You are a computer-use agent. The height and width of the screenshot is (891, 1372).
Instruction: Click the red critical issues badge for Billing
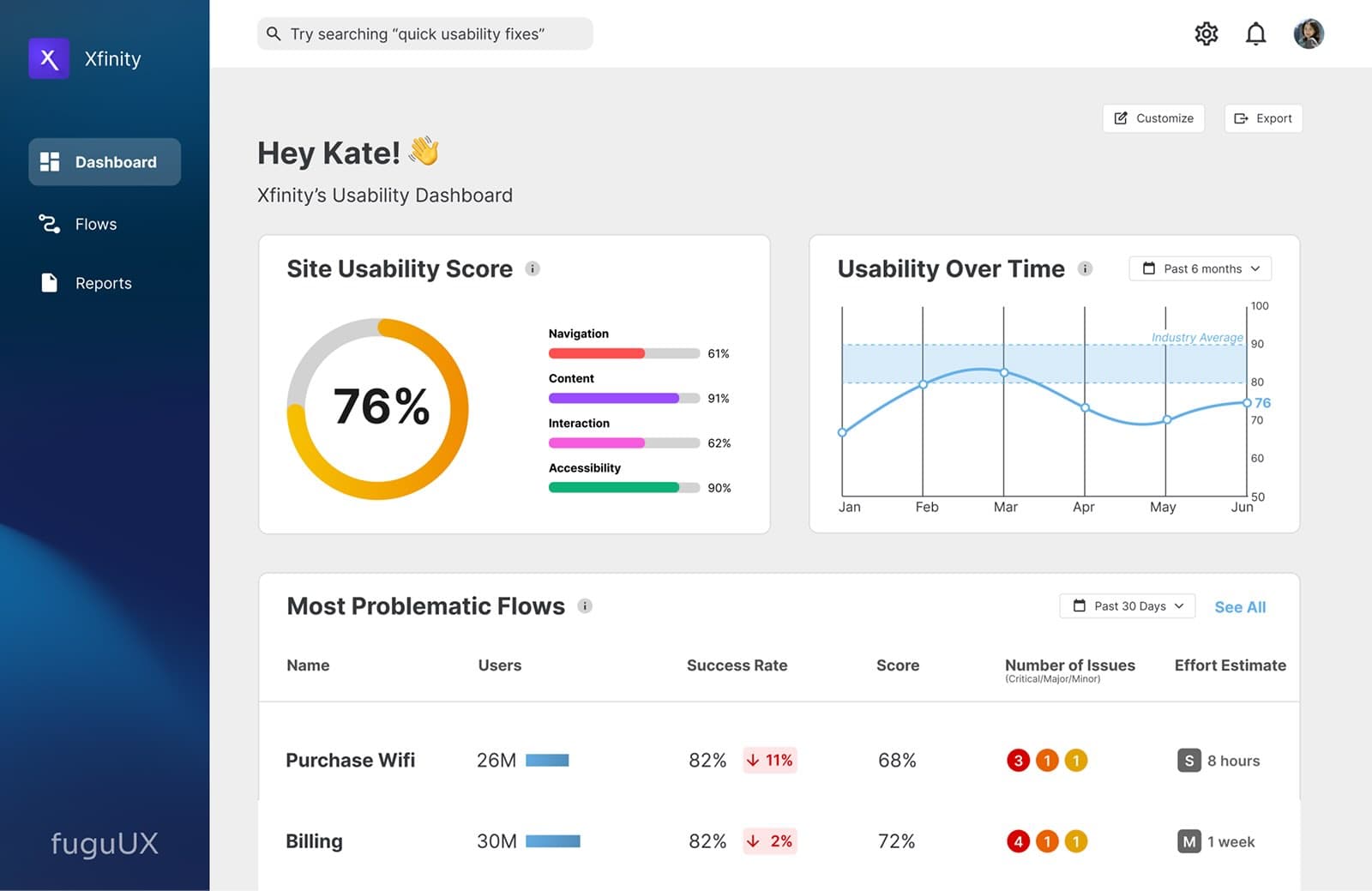coord(1018,841)
